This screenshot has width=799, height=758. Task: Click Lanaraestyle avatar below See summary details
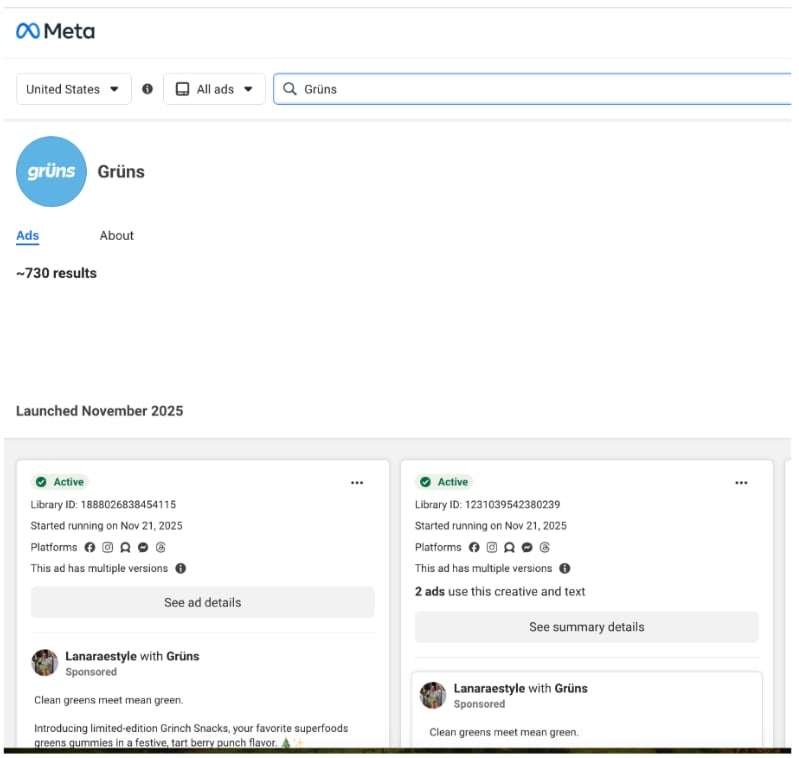[433, 695]
